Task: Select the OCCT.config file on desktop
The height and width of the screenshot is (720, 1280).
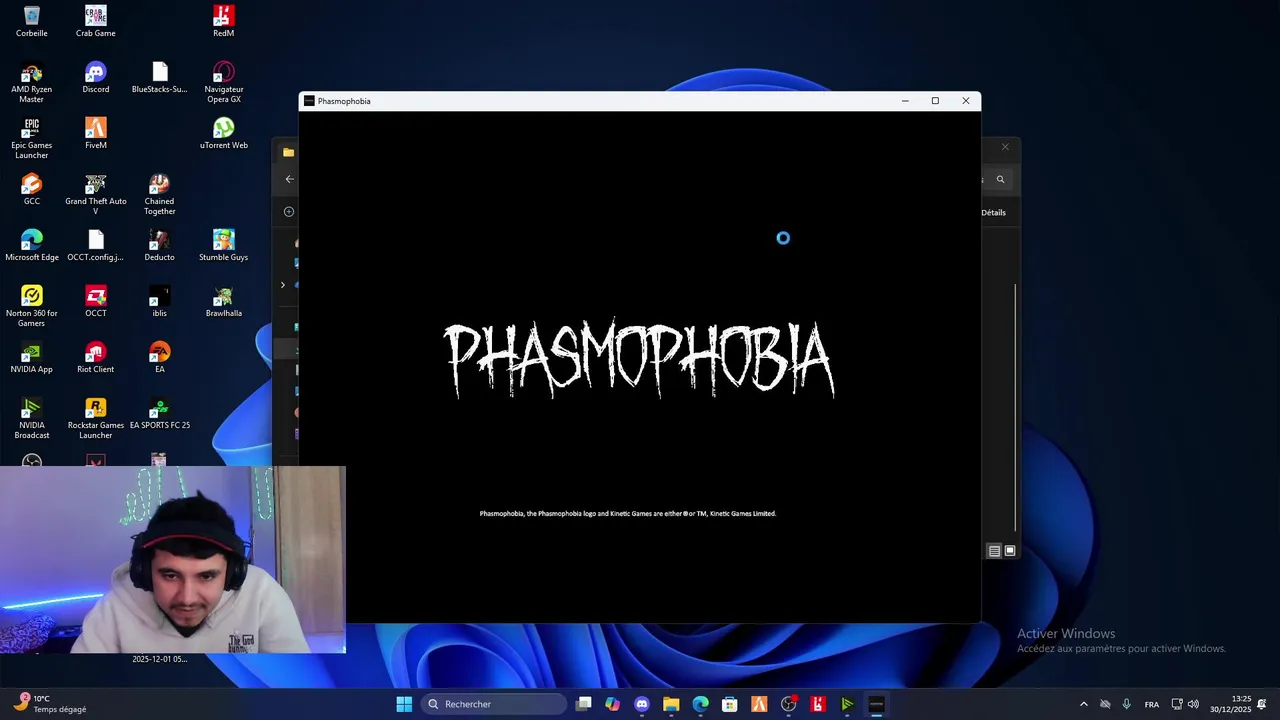Action: coord(95,245)
